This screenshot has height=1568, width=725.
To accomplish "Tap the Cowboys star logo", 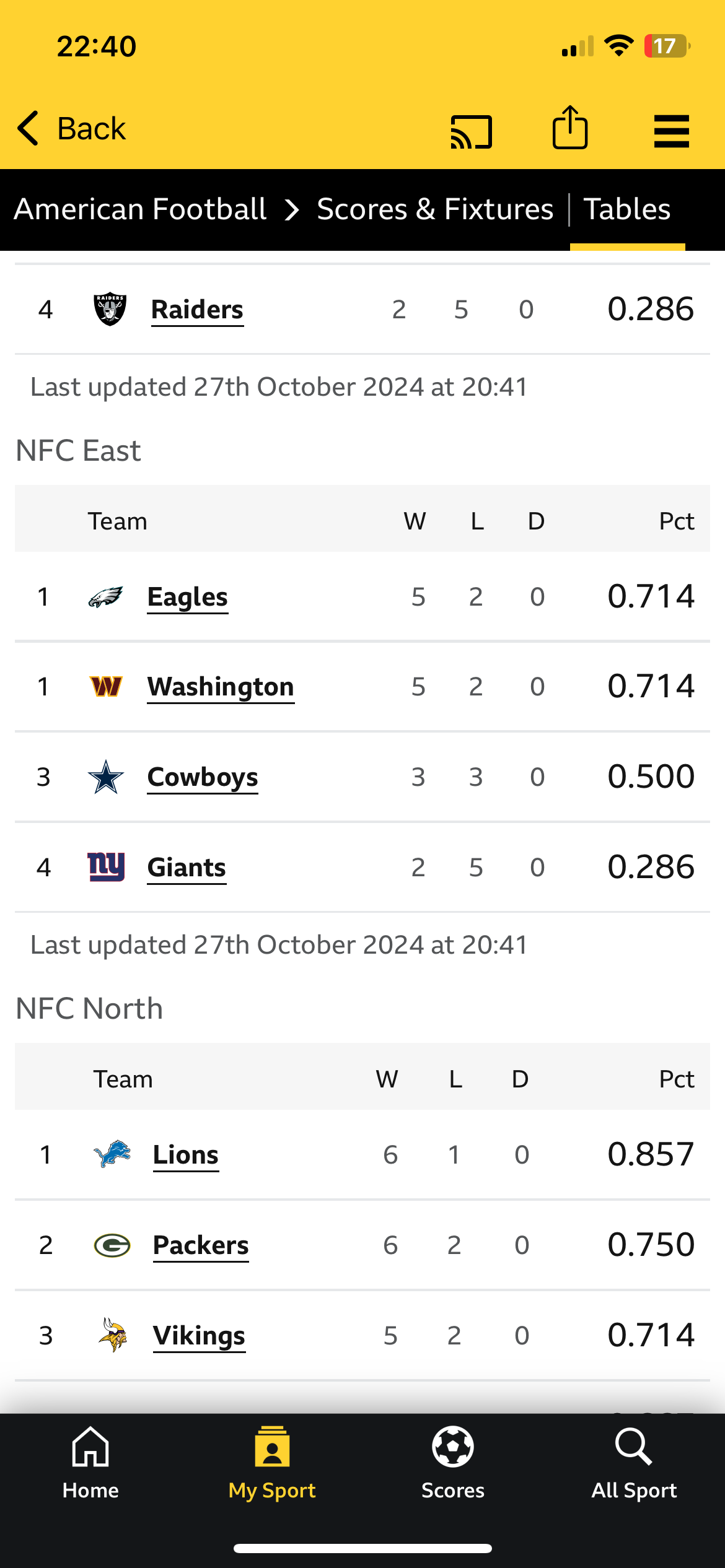I will tap(106, 777).
